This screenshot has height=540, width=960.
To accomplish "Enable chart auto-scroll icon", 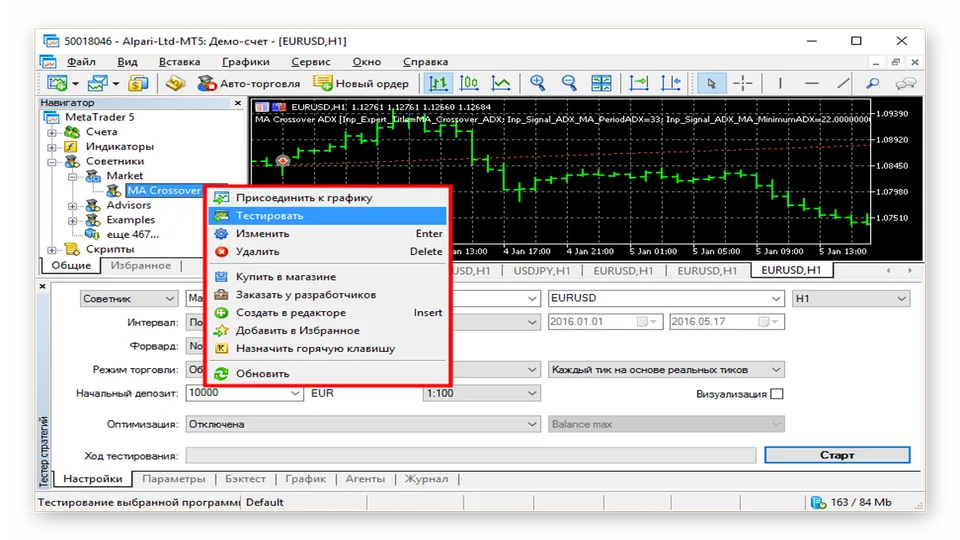I will coord(639,83).
